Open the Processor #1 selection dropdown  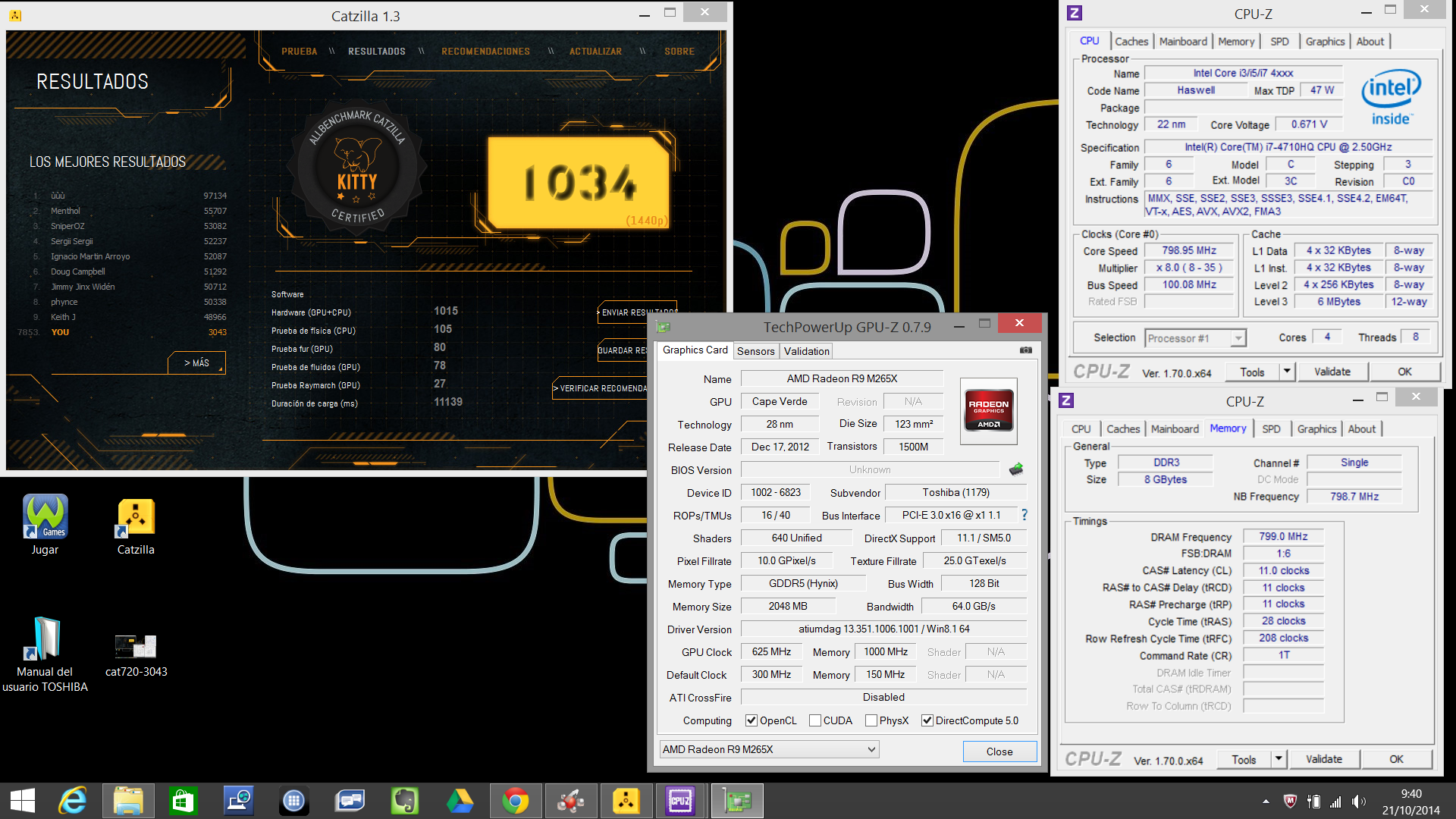[x=1195, y=338]
